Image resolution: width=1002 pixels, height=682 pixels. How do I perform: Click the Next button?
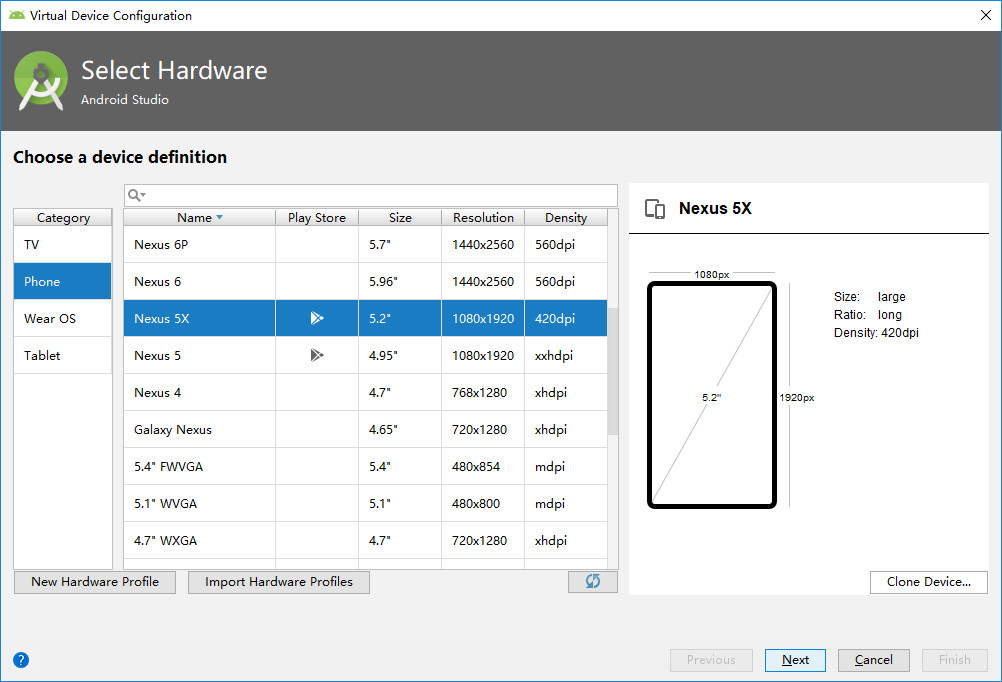click(x=795, y=660)
